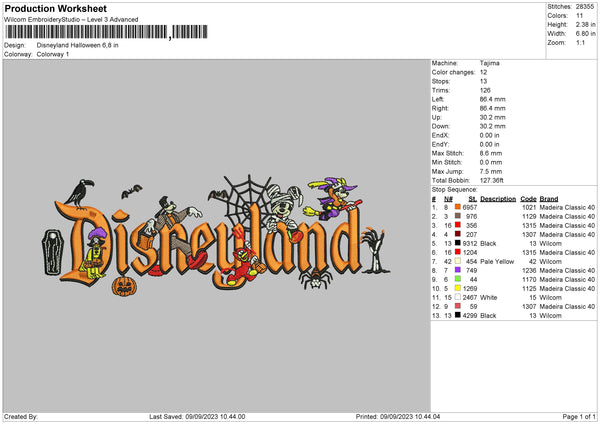Select the yellow swatch beside stitch count 1269

pyautogui.click(x=457, y=288)
